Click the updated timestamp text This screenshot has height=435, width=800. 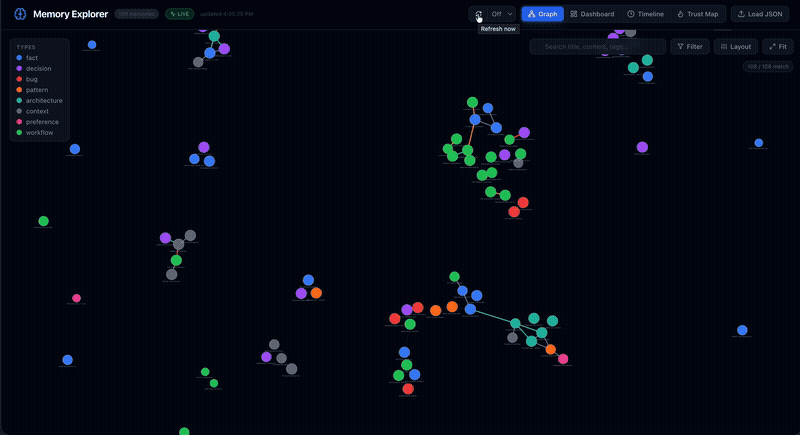pyautogui.click(x=227, y=14)
